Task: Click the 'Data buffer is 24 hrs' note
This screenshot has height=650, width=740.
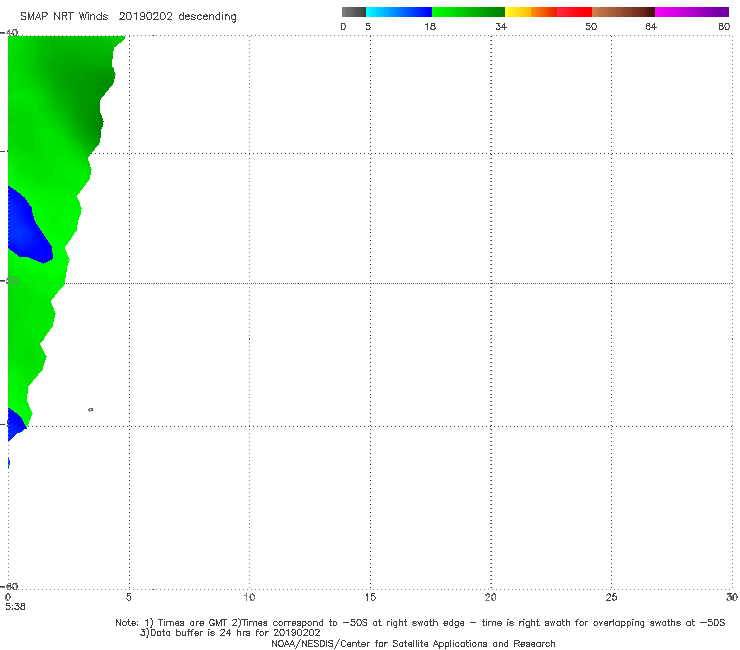Action: tap(230, 633)
